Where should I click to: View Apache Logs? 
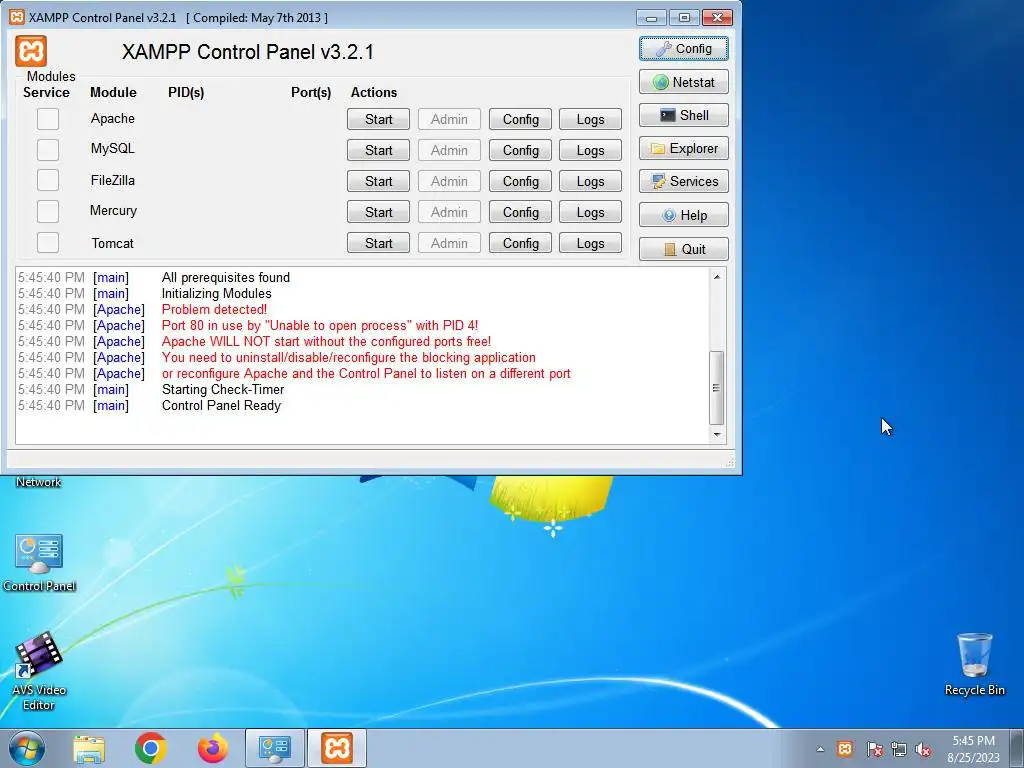590,120
